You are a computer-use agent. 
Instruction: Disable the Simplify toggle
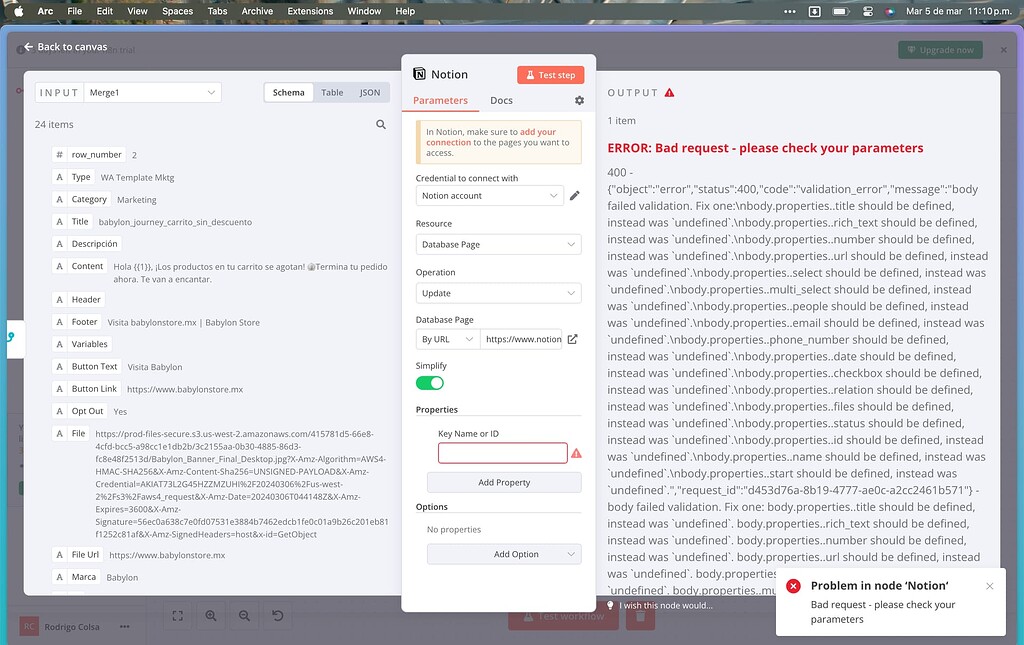429,382
